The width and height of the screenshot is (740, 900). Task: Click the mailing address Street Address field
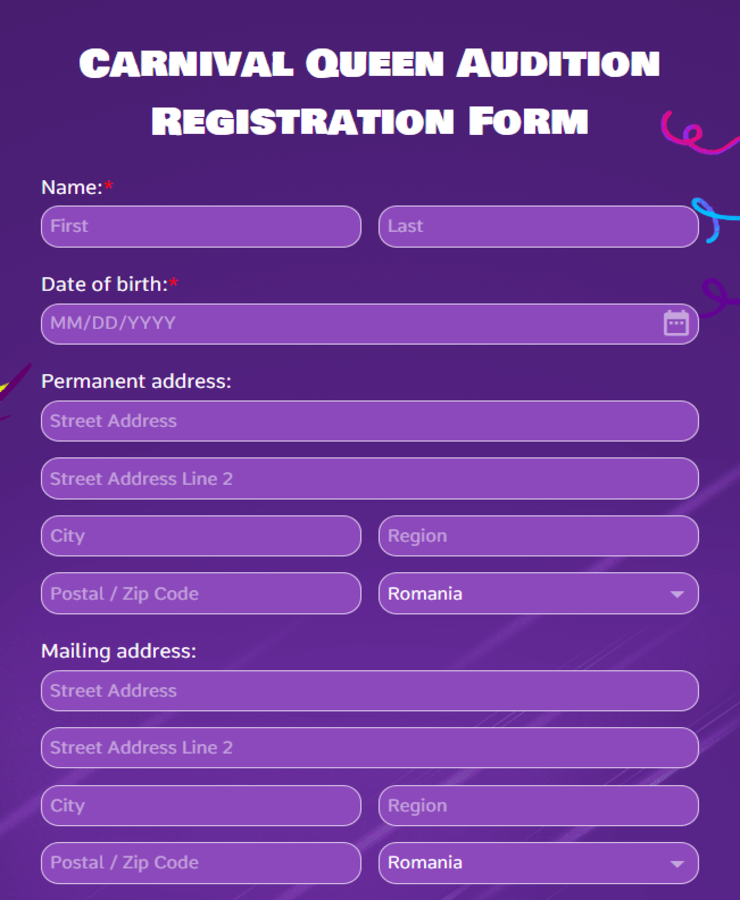tap(369, 690)
